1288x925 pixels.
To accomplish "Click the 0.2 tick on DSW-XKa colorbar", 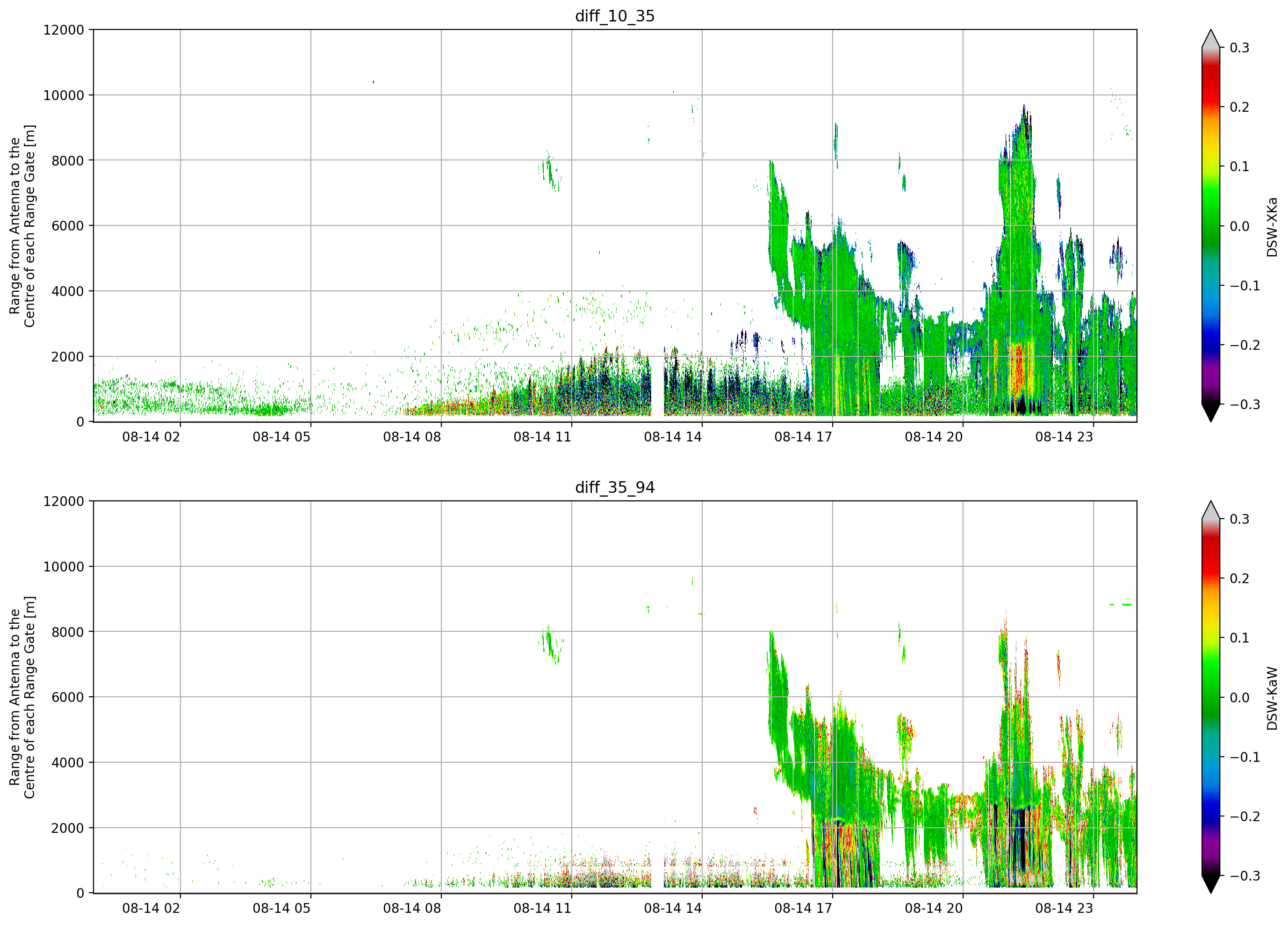I will tap(1239, 107).
